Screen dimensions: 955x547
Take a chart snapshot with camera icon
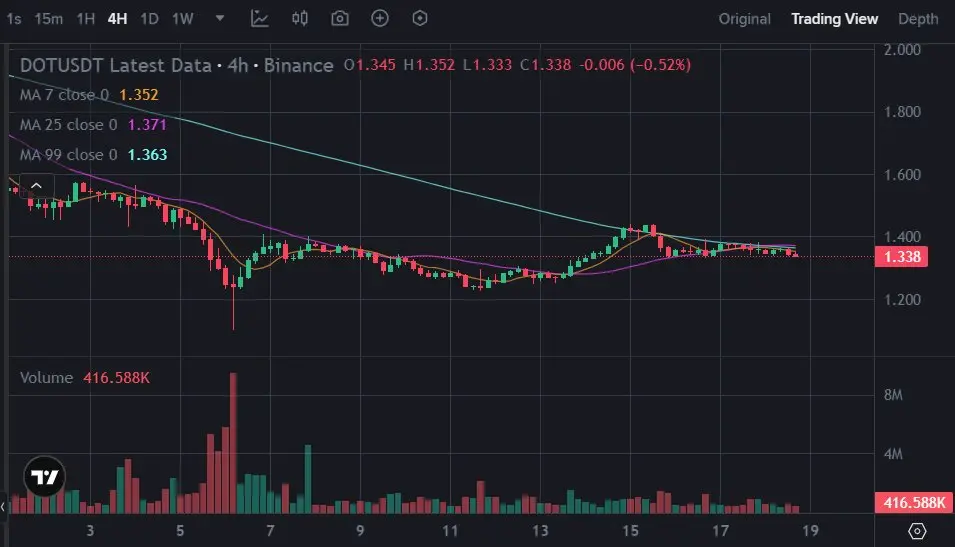[x=340, y=18]
